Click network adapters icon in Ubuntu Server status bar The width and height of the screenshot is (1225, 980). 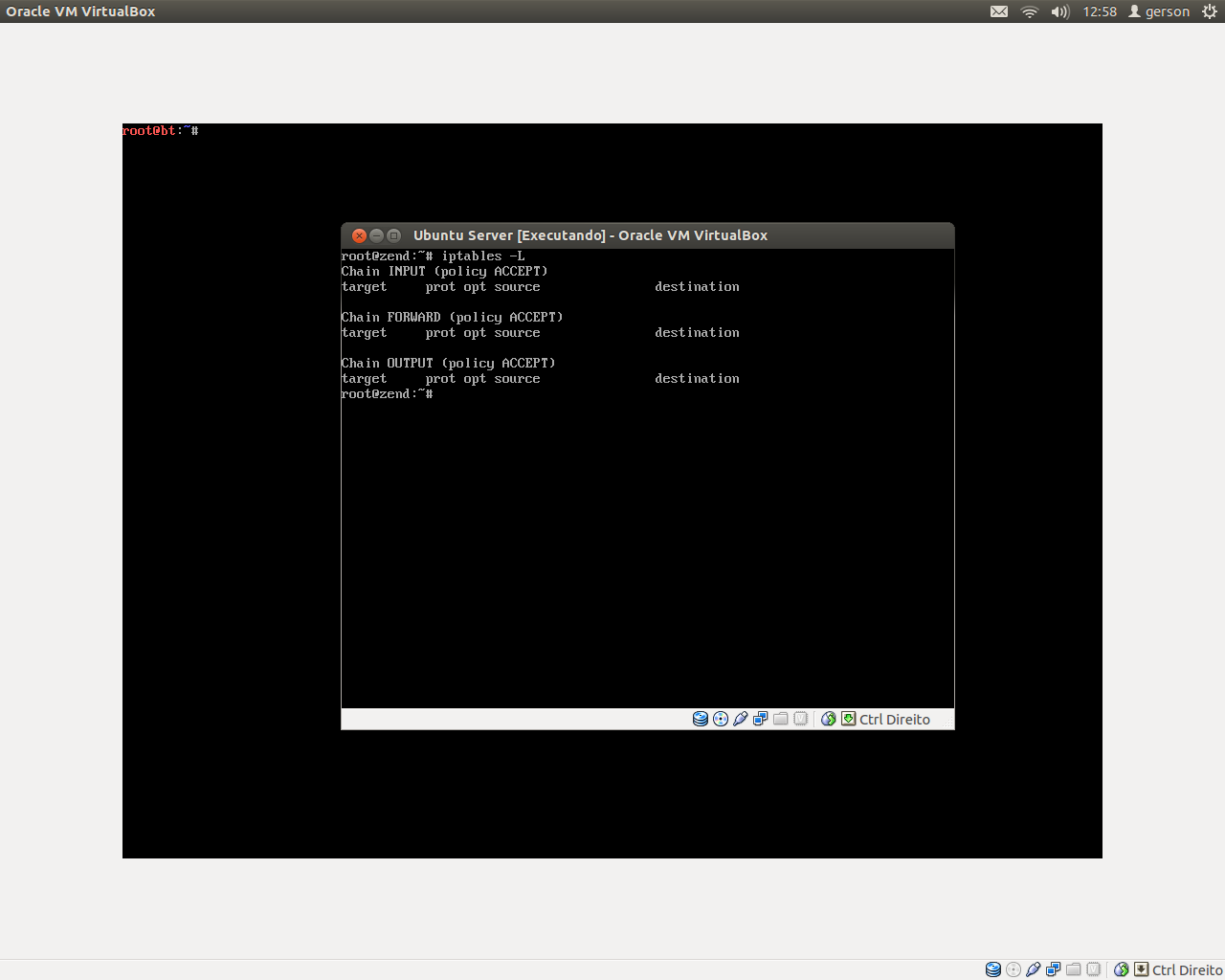[760, 719]
